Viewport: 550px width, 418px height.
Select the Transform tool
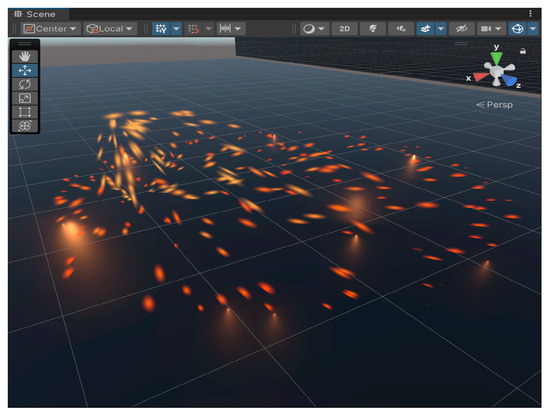pos(25,126)
